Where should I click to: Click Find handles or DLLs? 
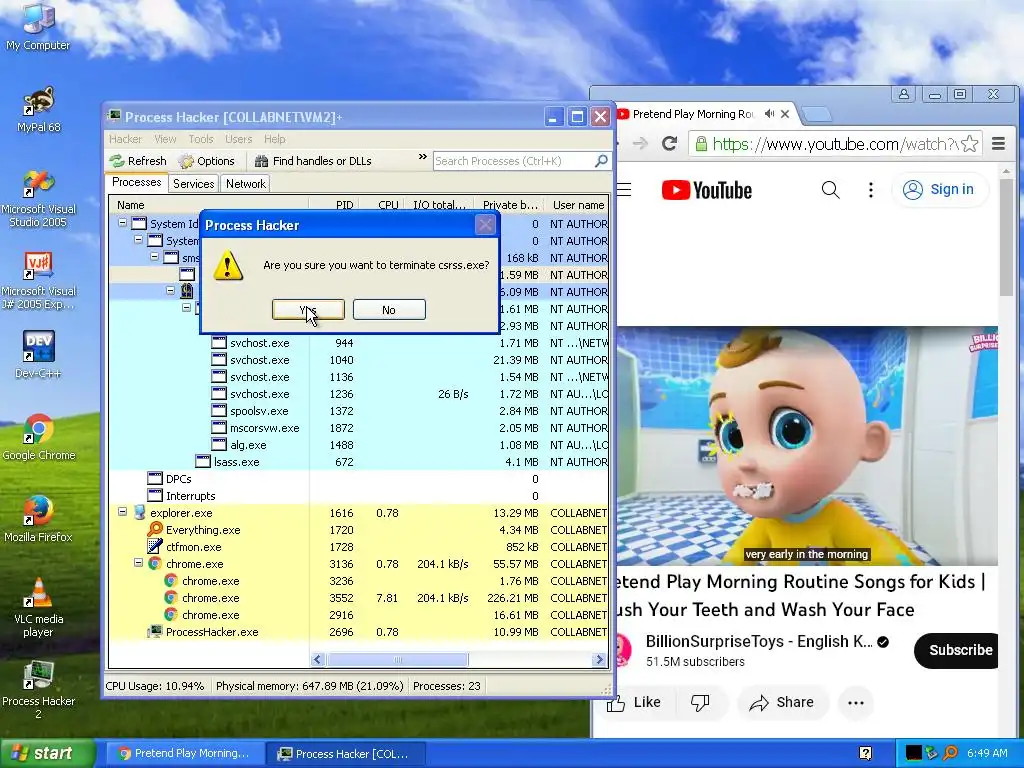pos(313,161)
